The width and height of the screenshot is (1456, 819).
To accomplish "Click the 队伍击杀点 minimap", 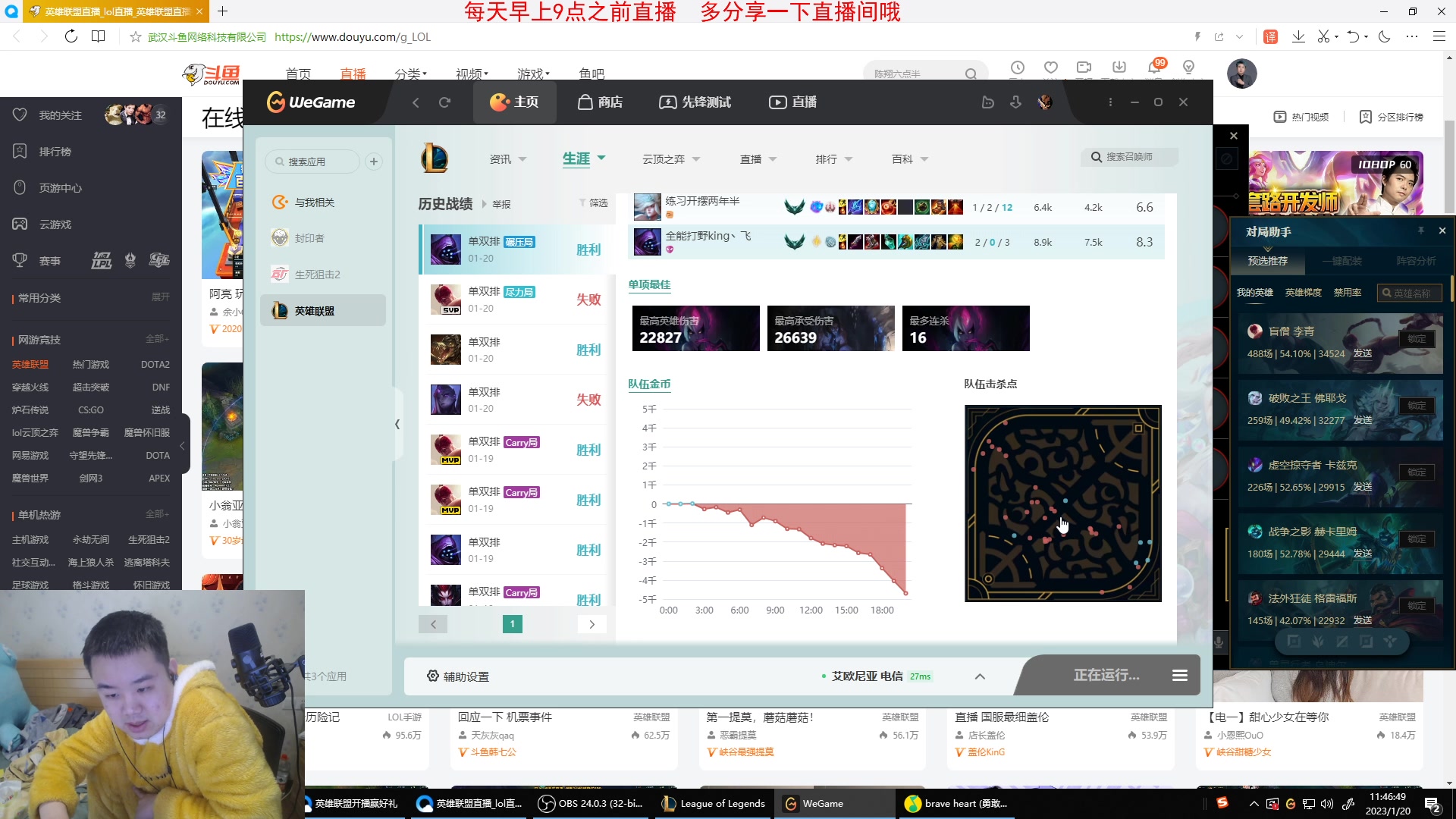I will (x=1062, y=504).
